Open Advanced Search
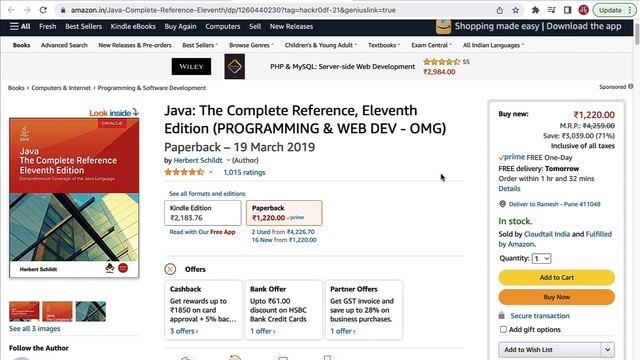 [64, 45]
